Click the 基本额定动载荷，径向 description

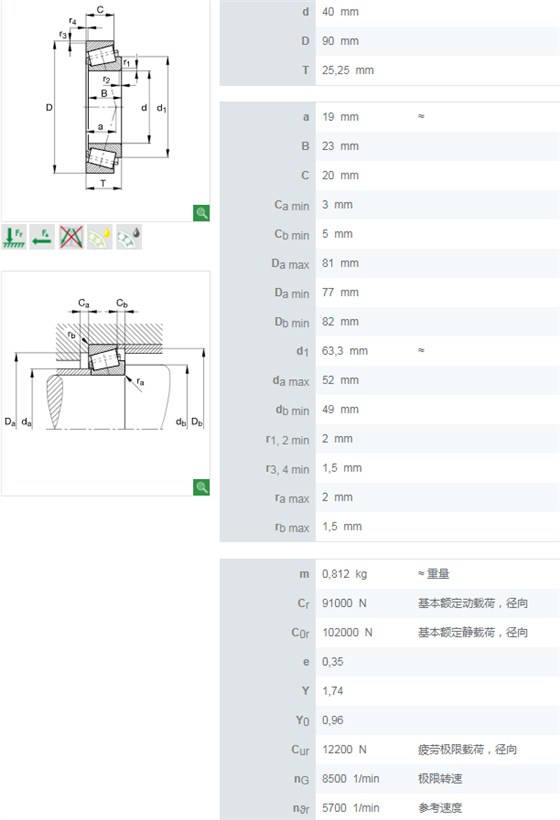coord(473,603)
